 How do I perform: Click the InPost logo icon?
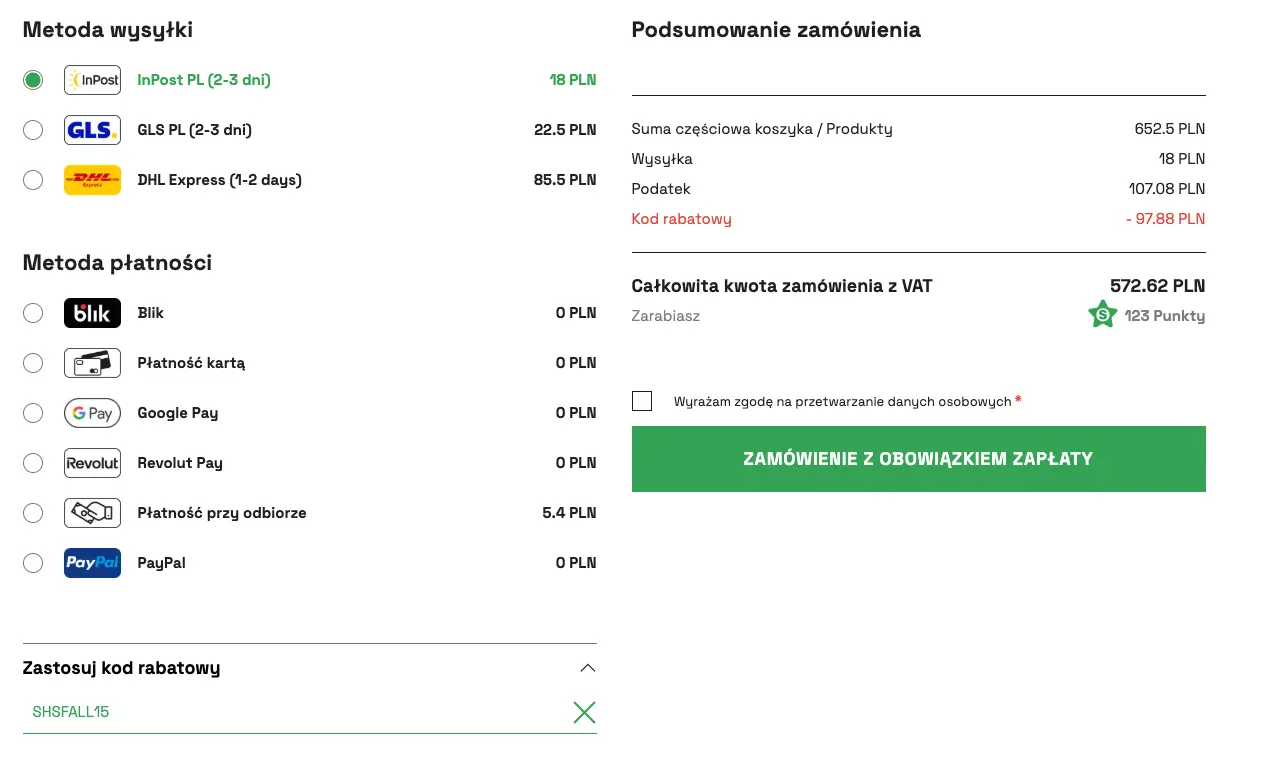92,80
